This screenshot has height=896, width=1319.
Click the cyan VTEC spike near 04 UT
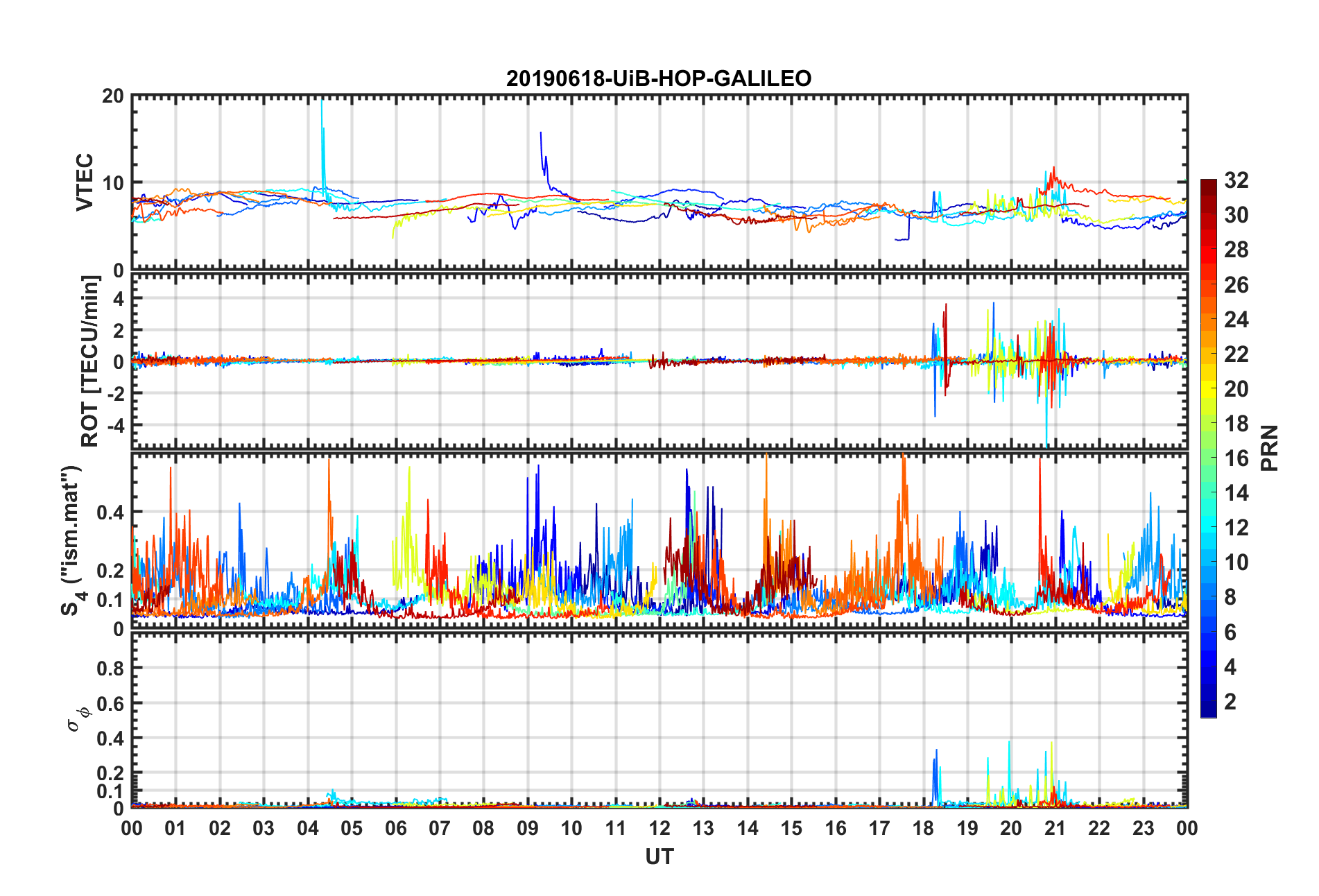tap(322, 139)
